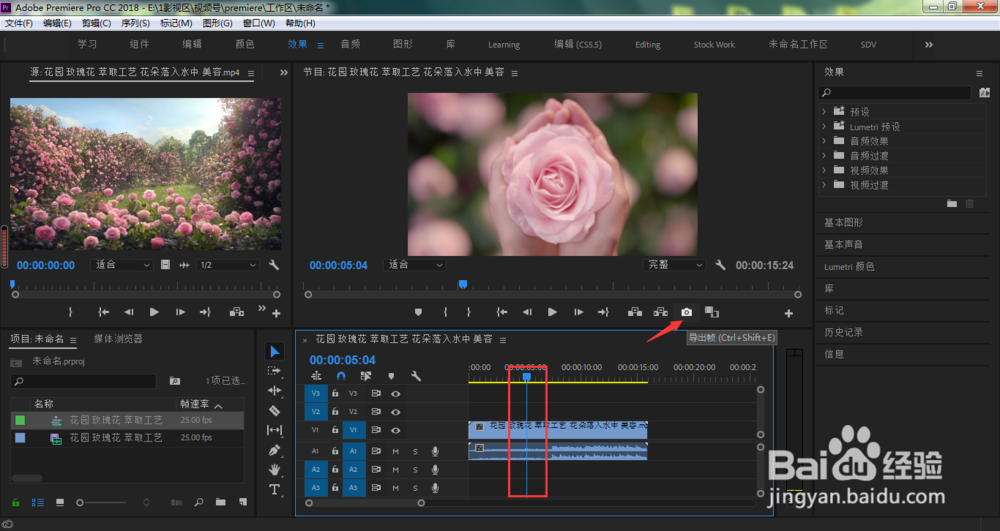Select the Track Select Forward tool

coord(274,371)
